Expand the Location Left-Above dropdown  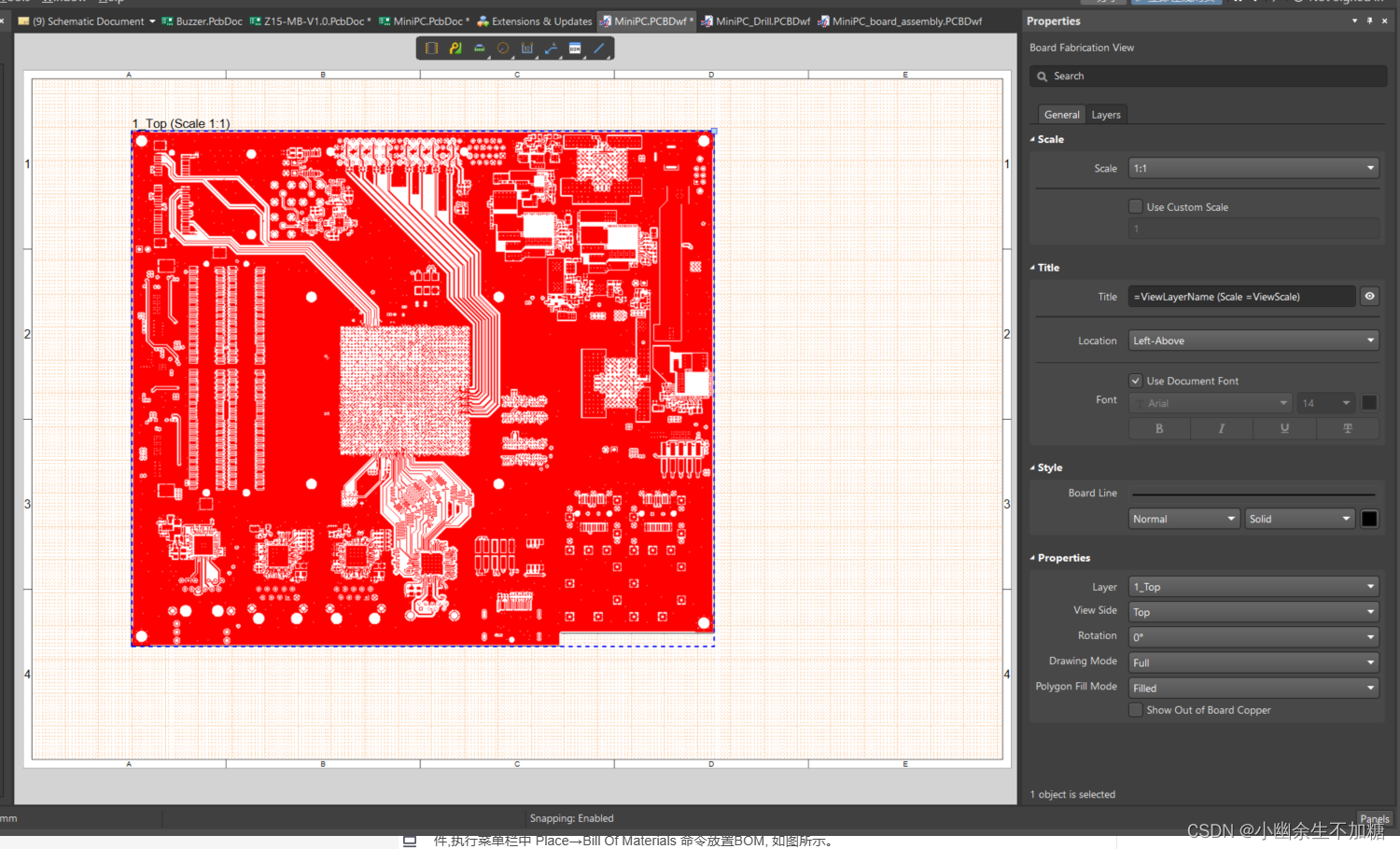pos(1253,341)
